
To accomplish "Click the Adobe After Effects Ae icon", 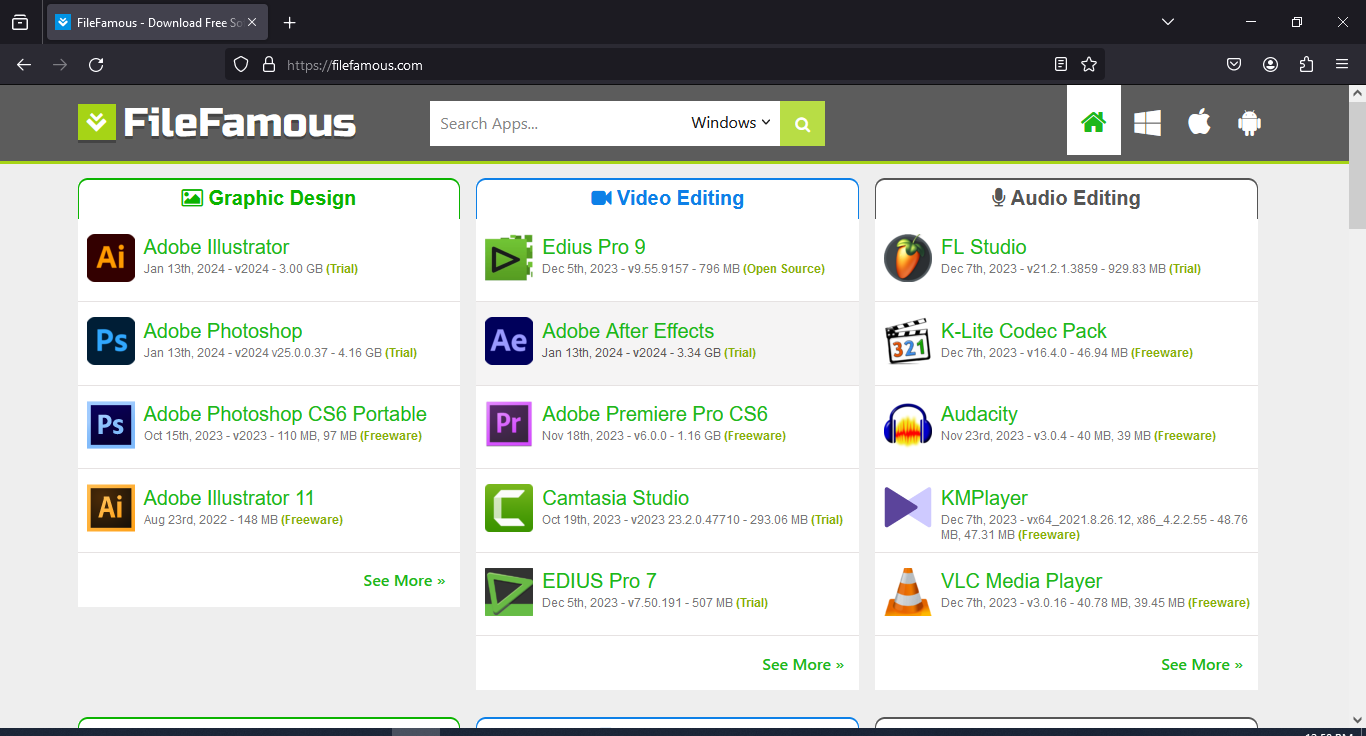I will click(x=509, y=341).
